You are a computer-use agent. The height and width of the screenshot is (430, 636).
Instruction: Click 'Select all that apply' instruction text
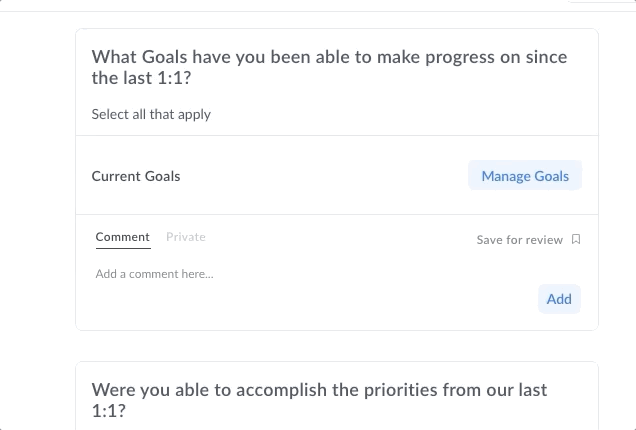tap(151, 114)
